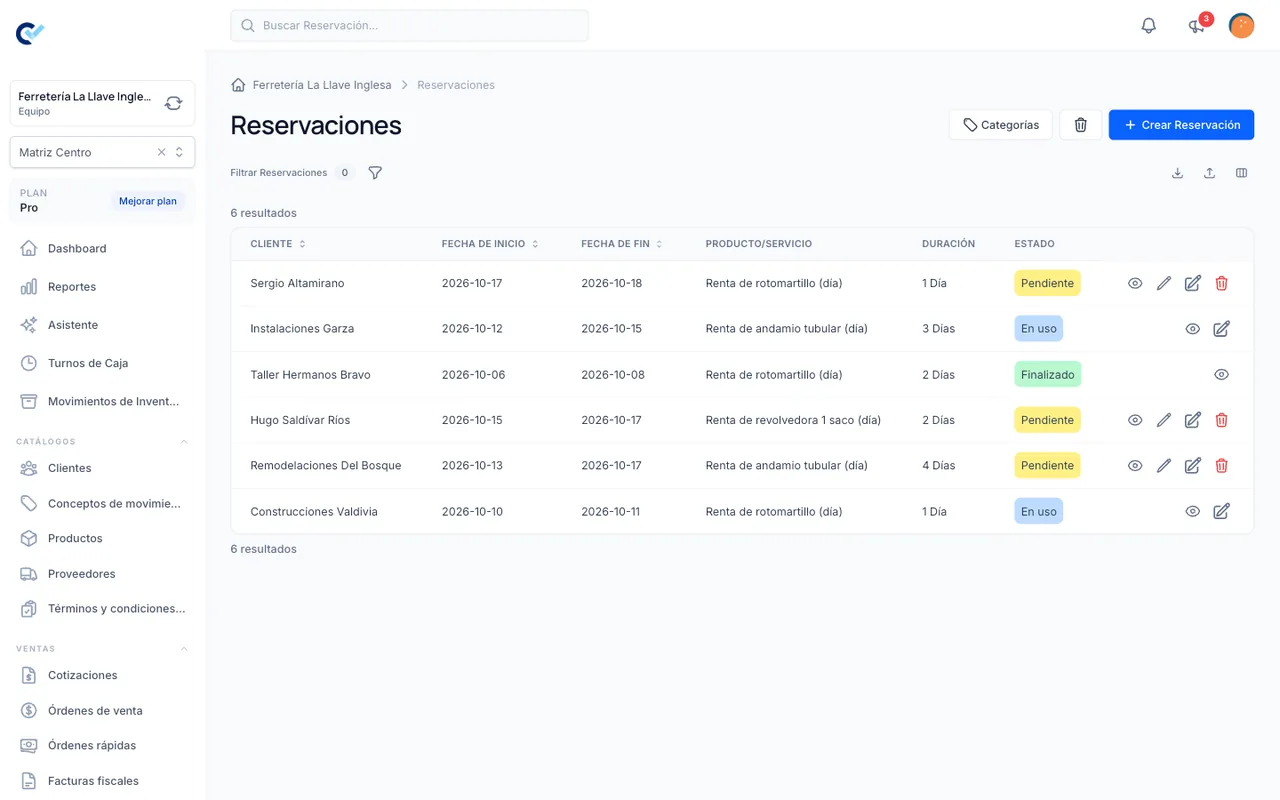Screen dimensions: 1280x800
Task: View Sergio Altamirano reservation details
Action: tap(1135, 283)
